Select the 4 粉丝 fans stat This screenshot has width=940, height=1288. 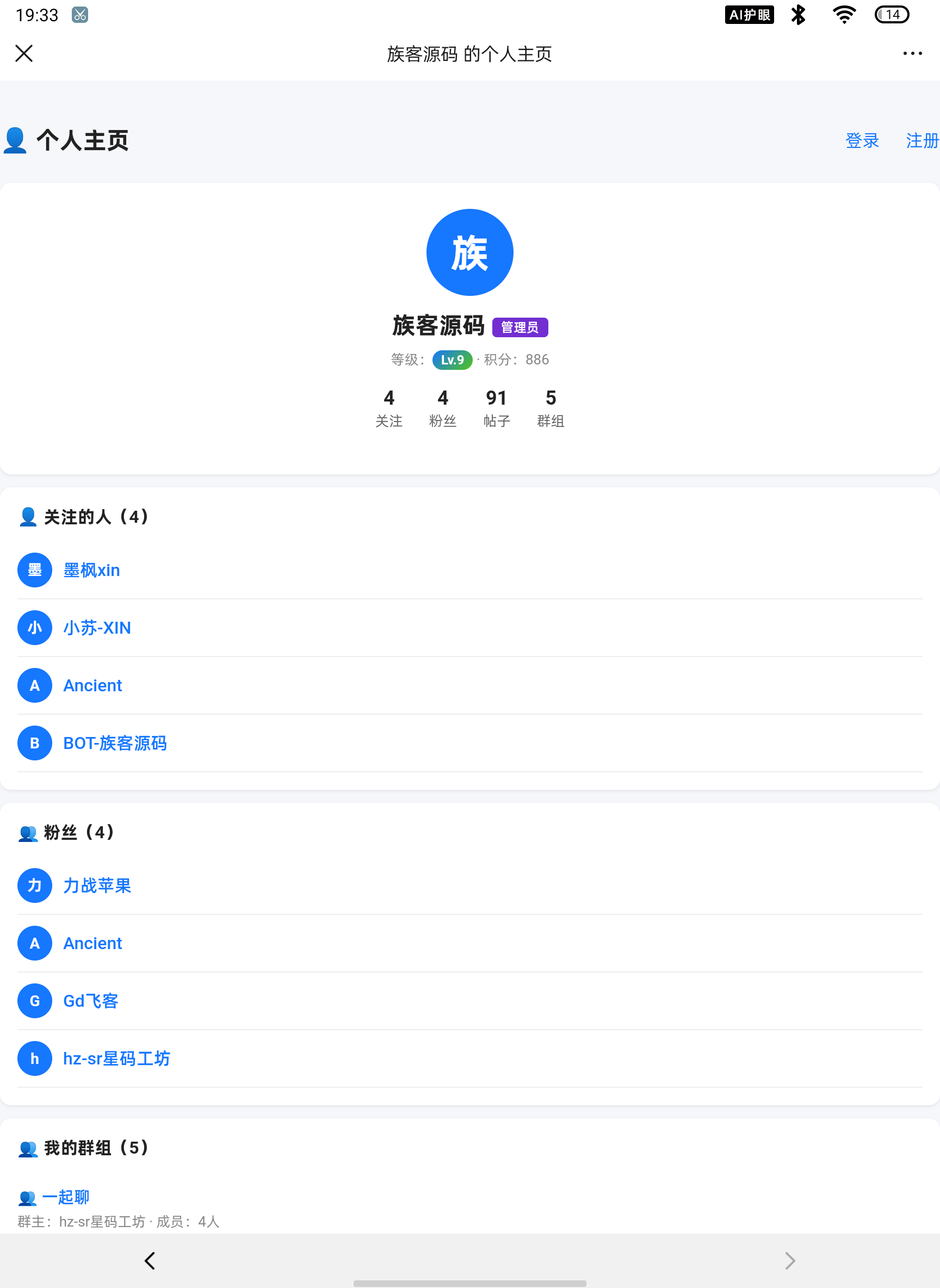click(x=443, y=408)
